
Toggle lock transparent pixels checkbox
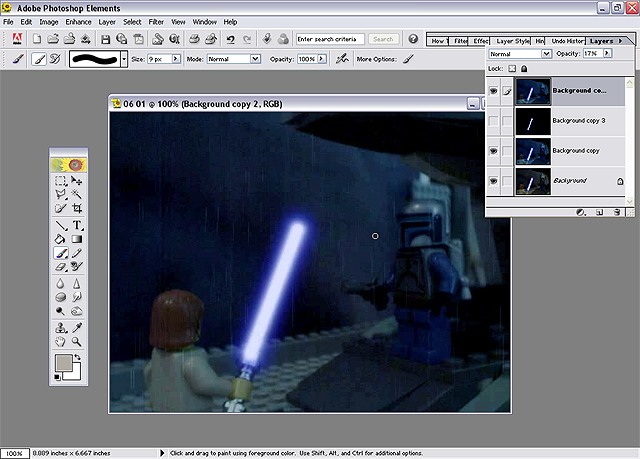pyautogui.click(x=512, y=69)
